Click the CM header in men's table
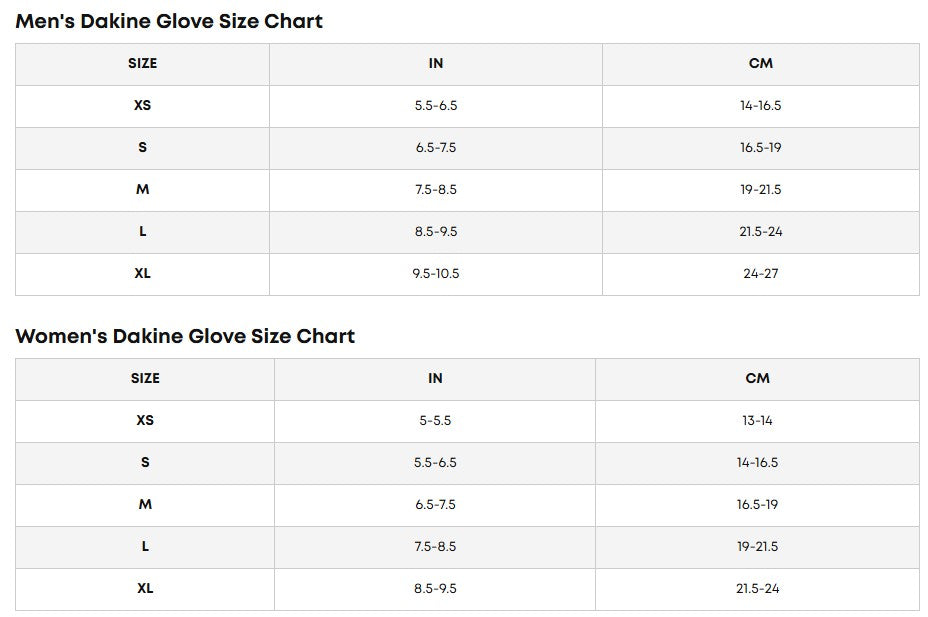 (x=761, y=63)
